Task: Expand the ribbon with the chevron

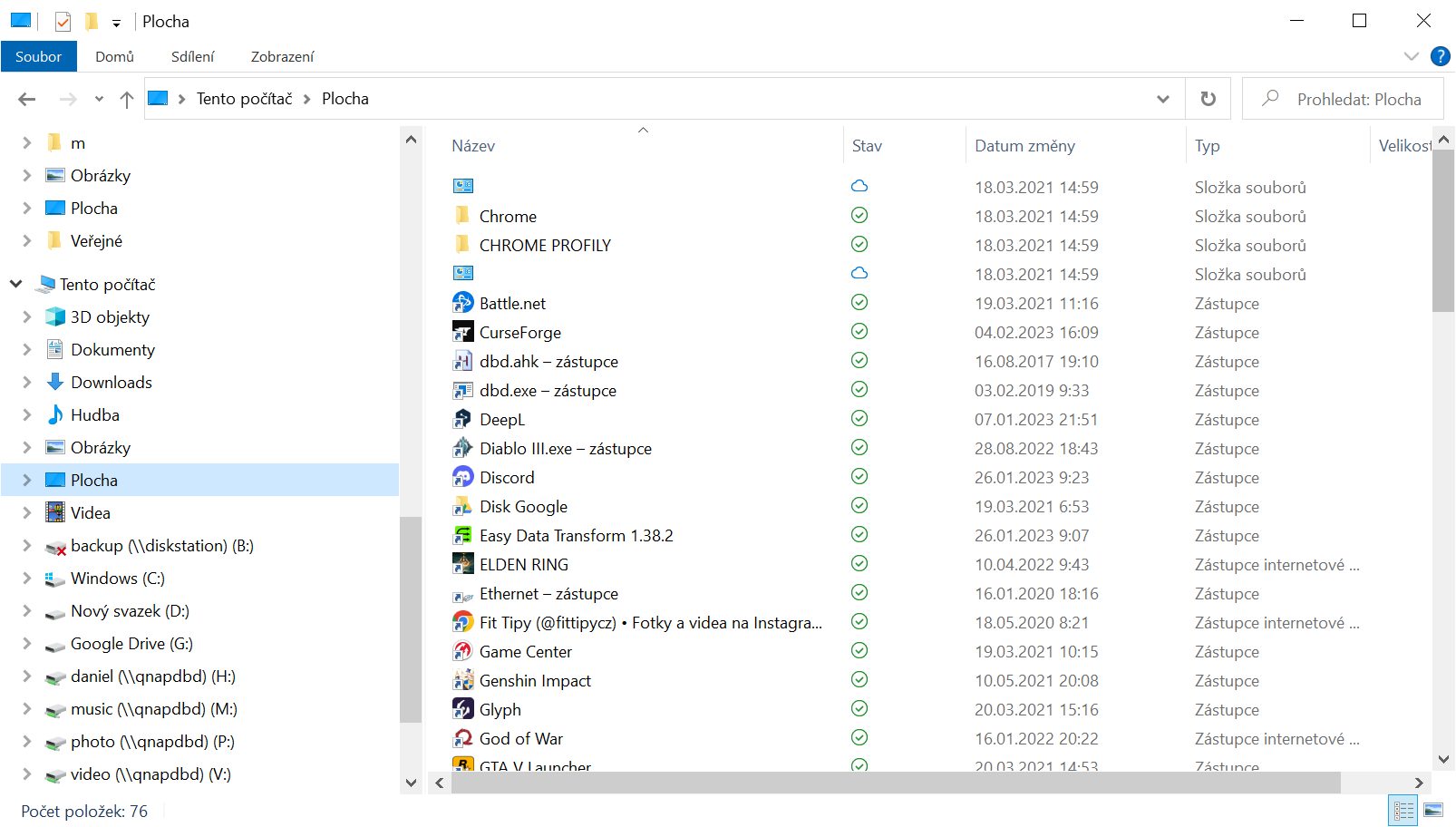Action: click(x=1411, y=56)
